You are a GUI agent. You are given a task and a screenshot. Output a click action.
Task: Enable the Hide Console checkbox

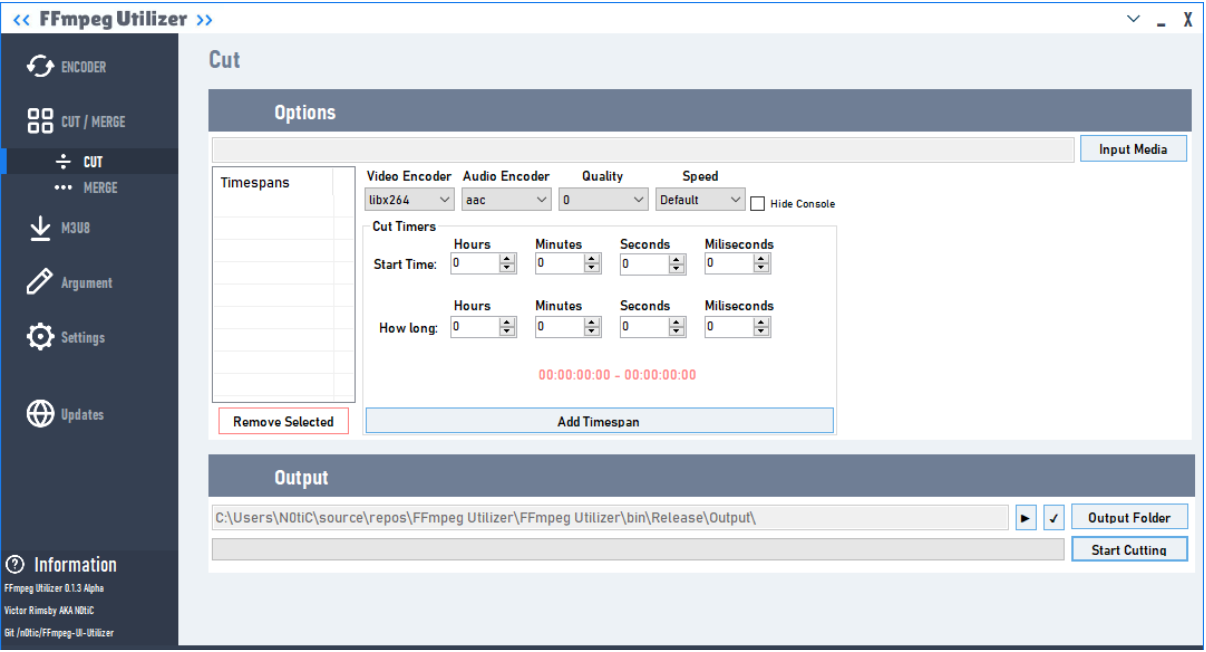757,203
